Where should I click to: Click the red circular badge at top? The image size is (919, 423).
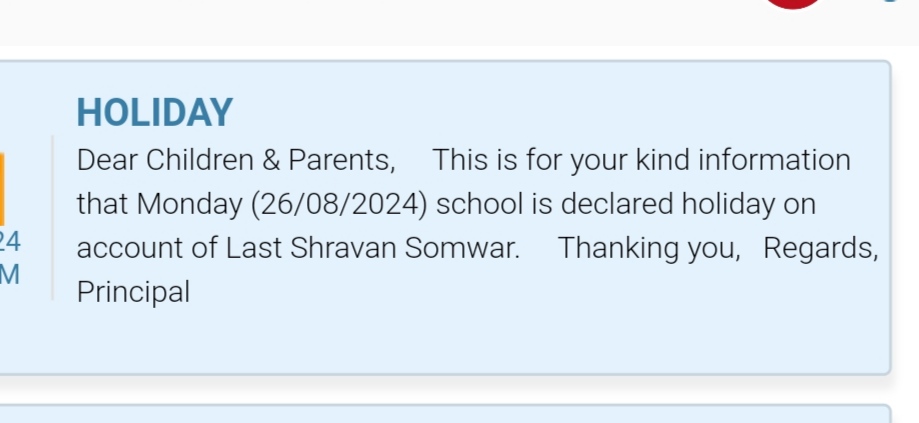pos(793,4)
